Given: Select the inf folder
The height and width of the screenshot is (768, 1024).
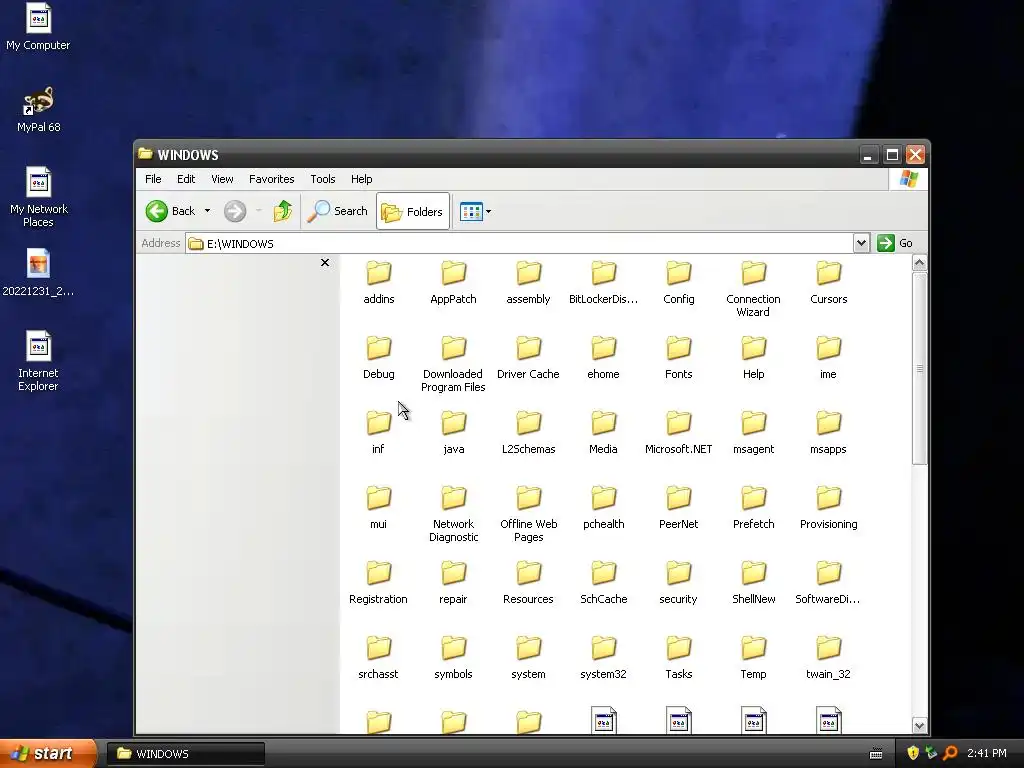Looking at the screenshot, I should 379,433.
